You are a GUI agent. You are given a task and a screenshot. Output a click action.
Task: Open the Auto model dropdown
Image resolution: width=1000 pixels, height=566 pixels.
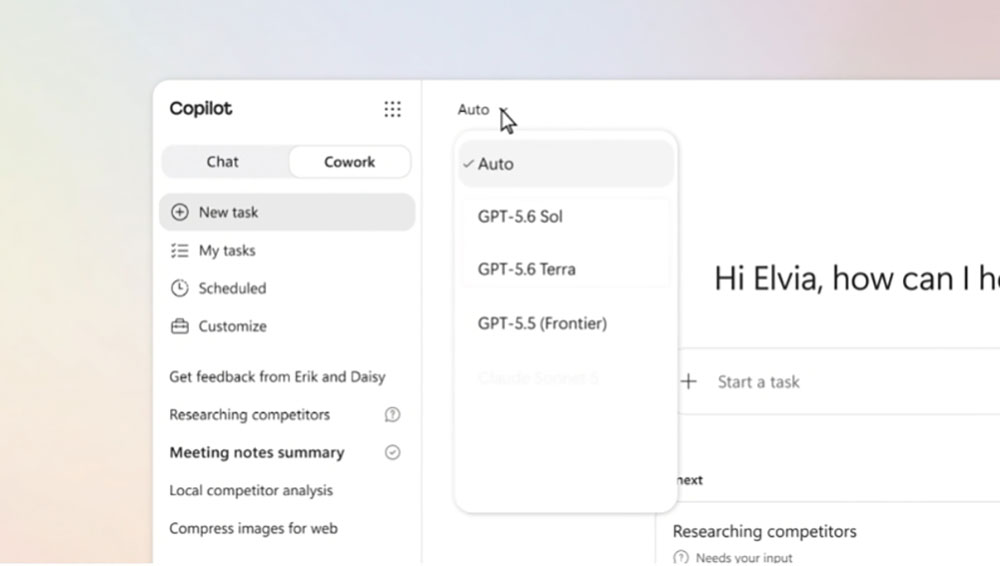483,110
